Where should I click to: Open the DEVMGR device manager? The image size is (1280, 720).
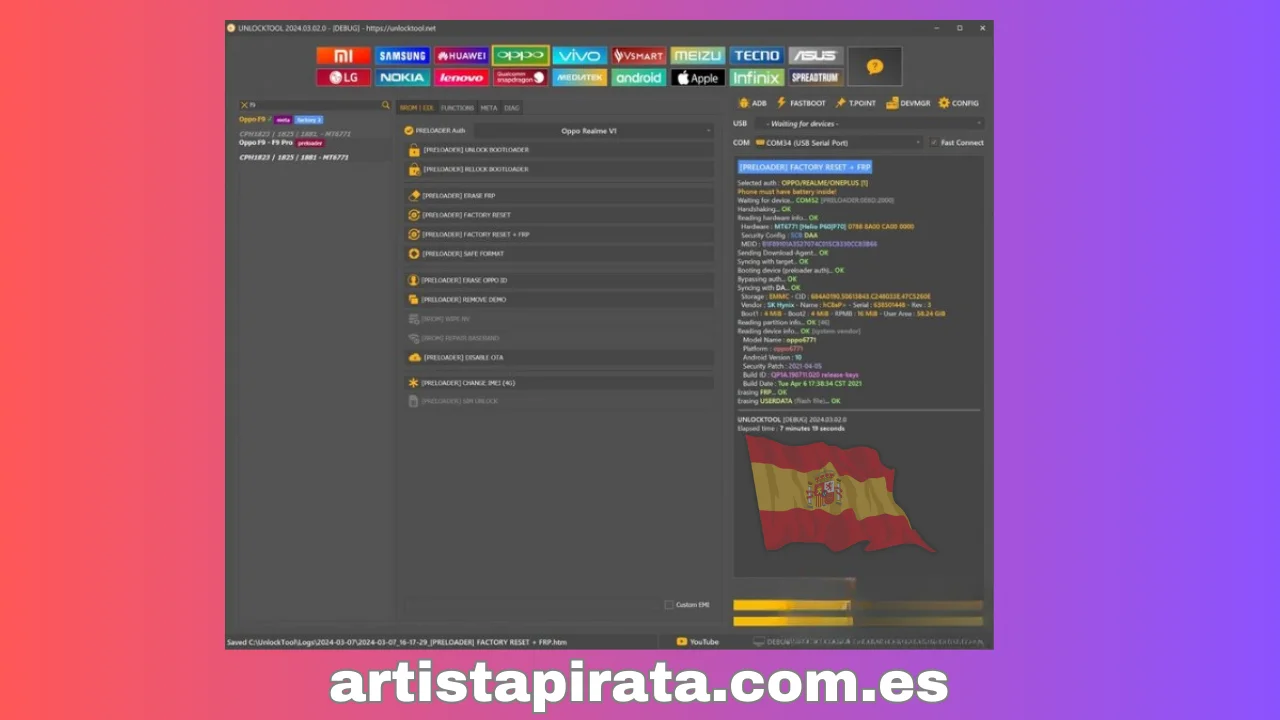click(908, 103)
